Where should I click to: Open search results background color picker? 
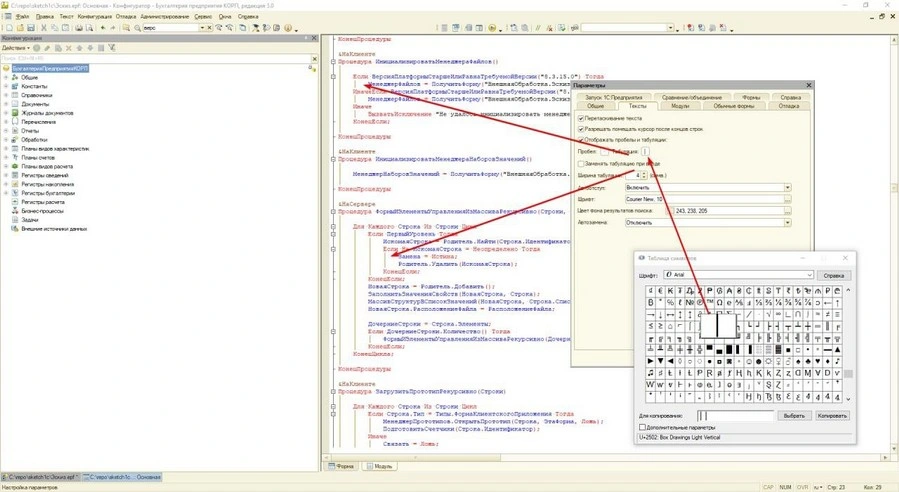[x=787, y=211]
